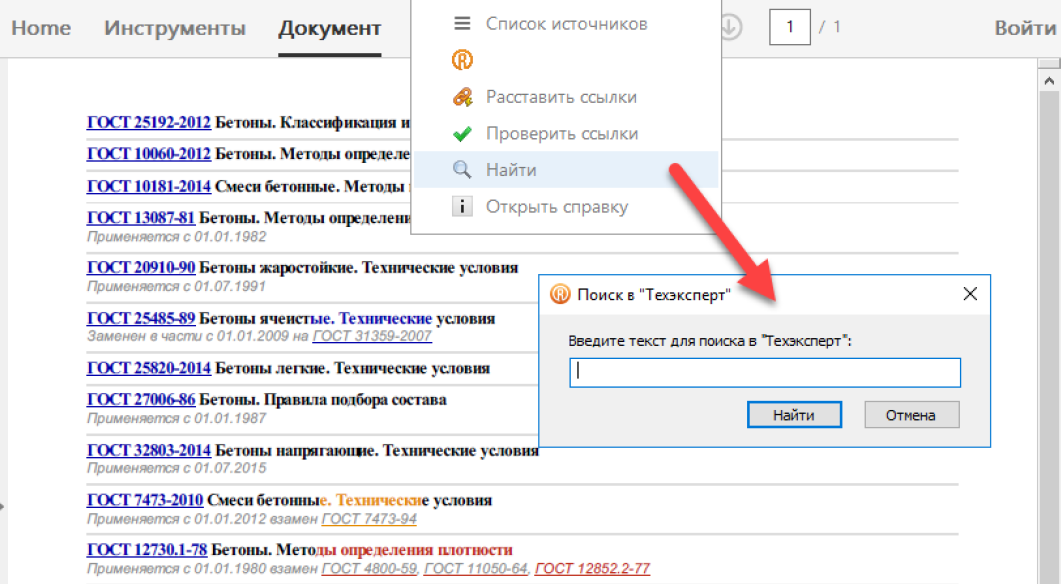Open link ГОСТ 20910-90
1061x584 pixels.
tap(141, 268)
